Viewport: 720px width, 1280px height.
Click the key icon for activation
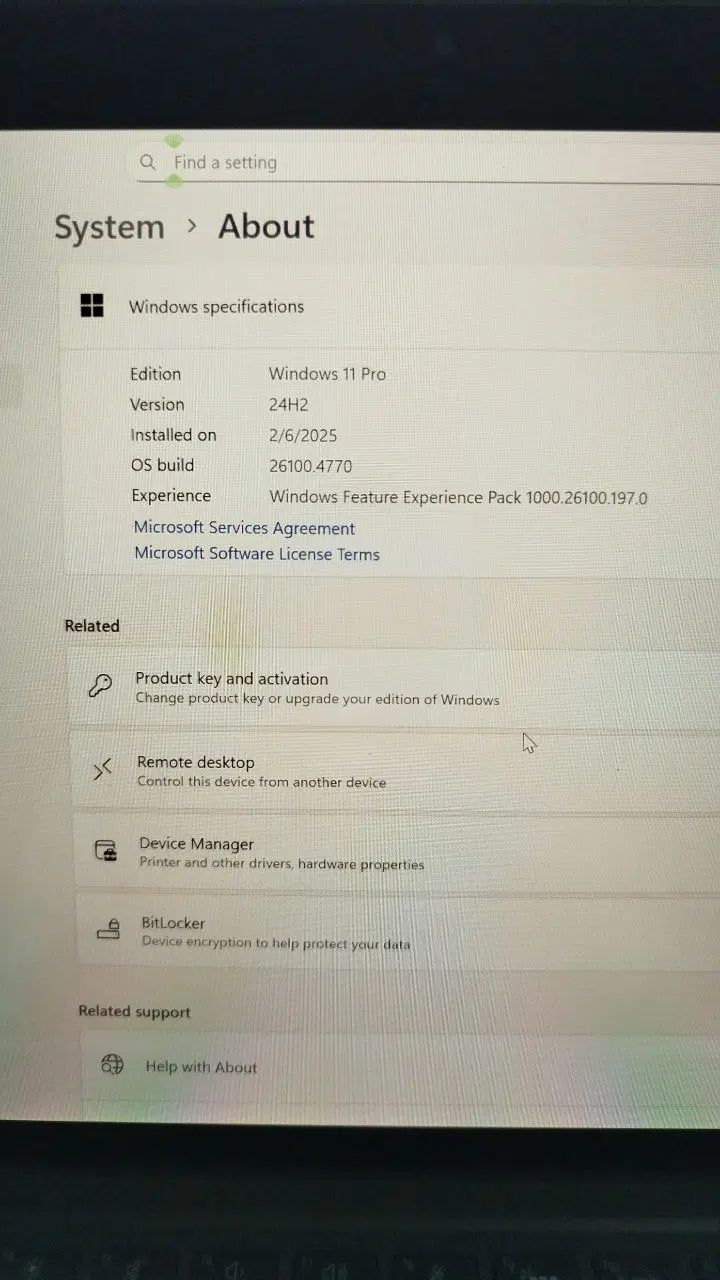100,686
